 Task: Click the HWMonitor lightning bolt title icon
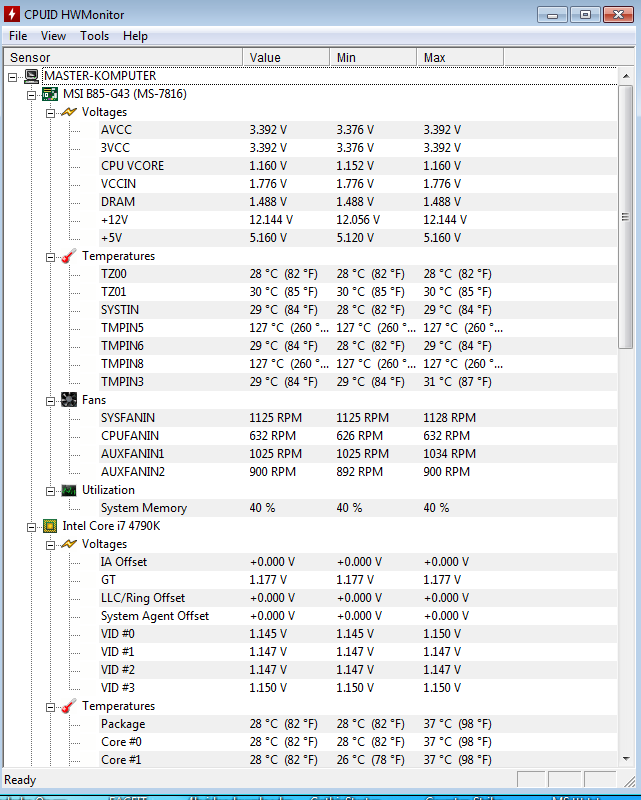tap(11, 14)
